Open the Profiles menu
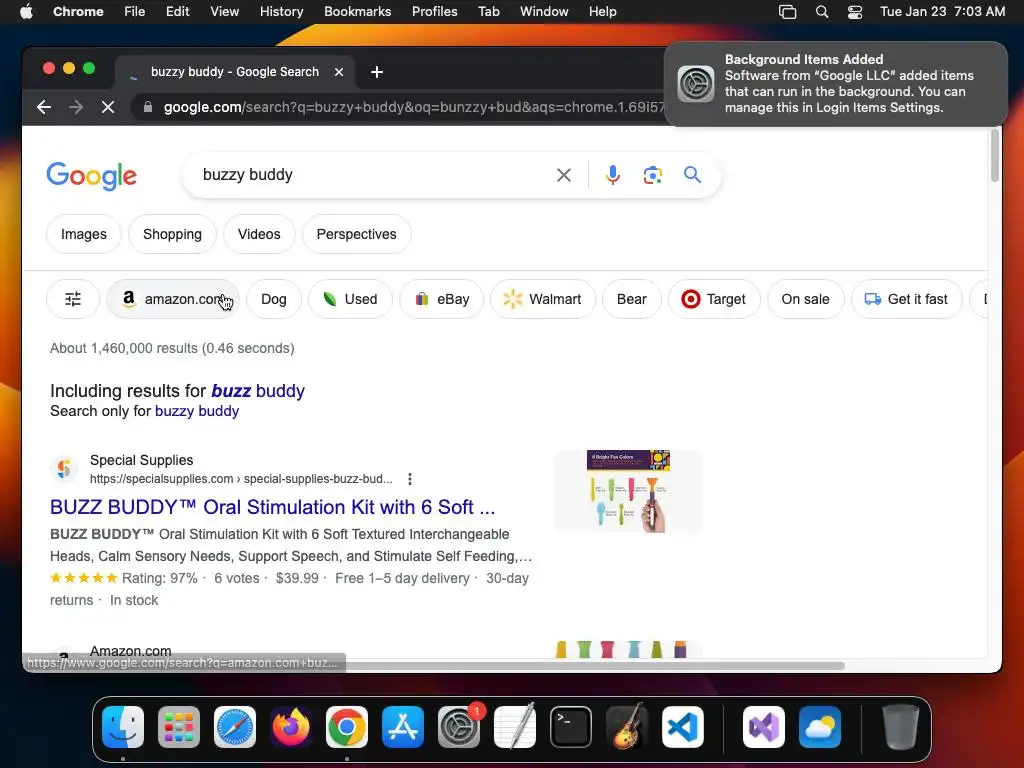Viewport: 1024px width, 768px height. [434, 12]
